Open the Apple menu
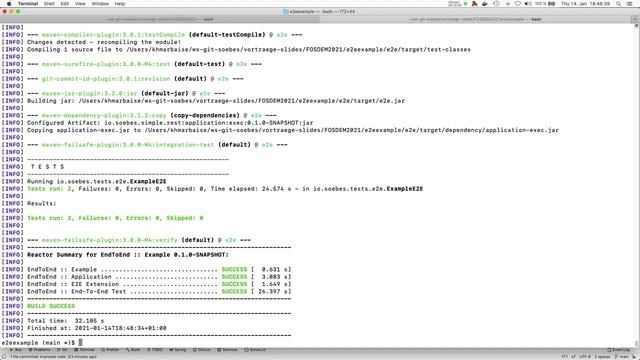 coord(9,4)
